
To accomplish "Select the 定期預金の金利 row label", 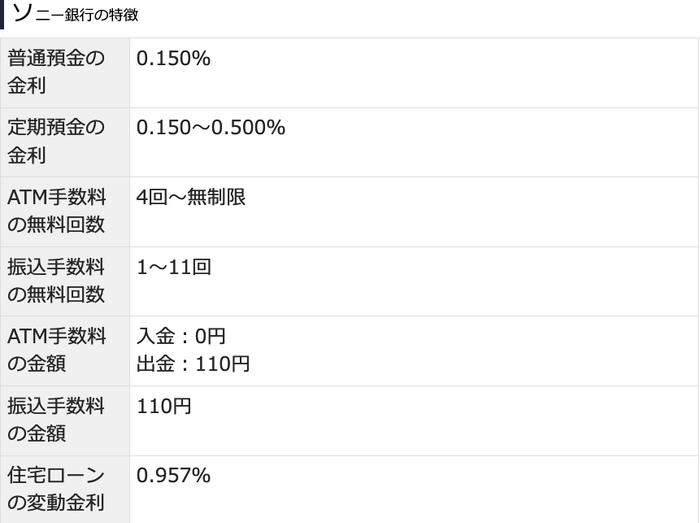I will [56, 142].
